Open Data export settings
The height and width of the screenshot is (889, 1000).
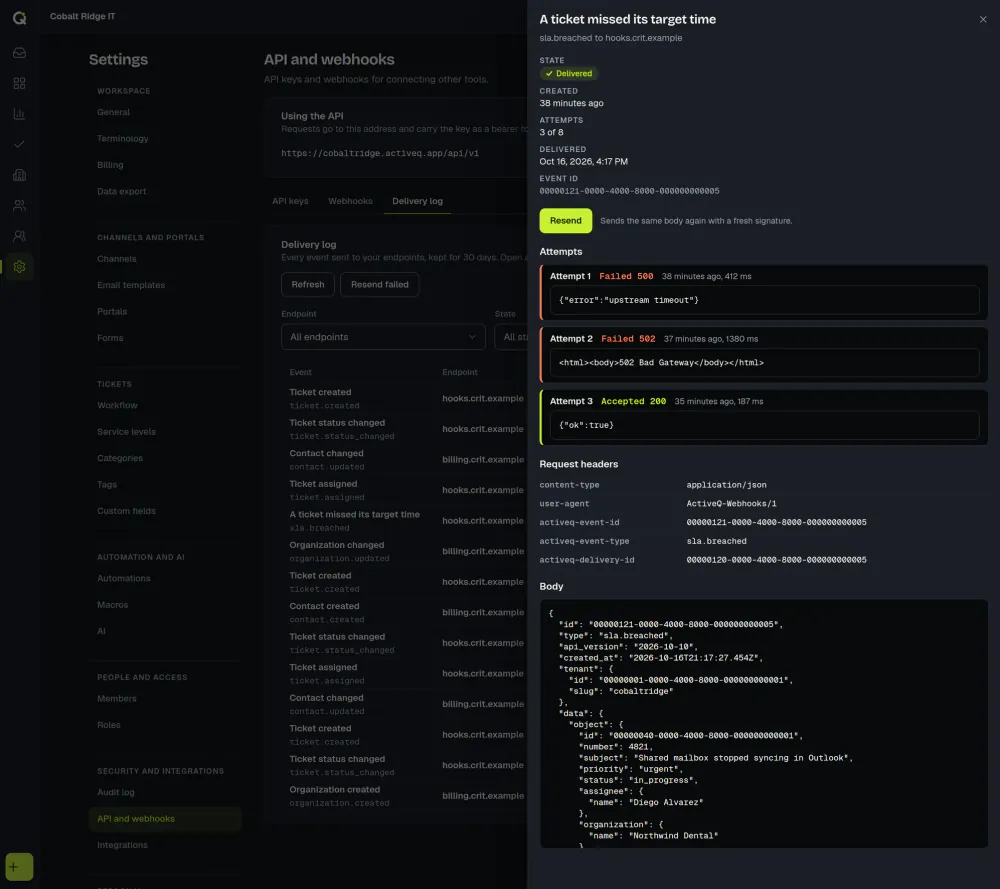(x=122, y=191)
